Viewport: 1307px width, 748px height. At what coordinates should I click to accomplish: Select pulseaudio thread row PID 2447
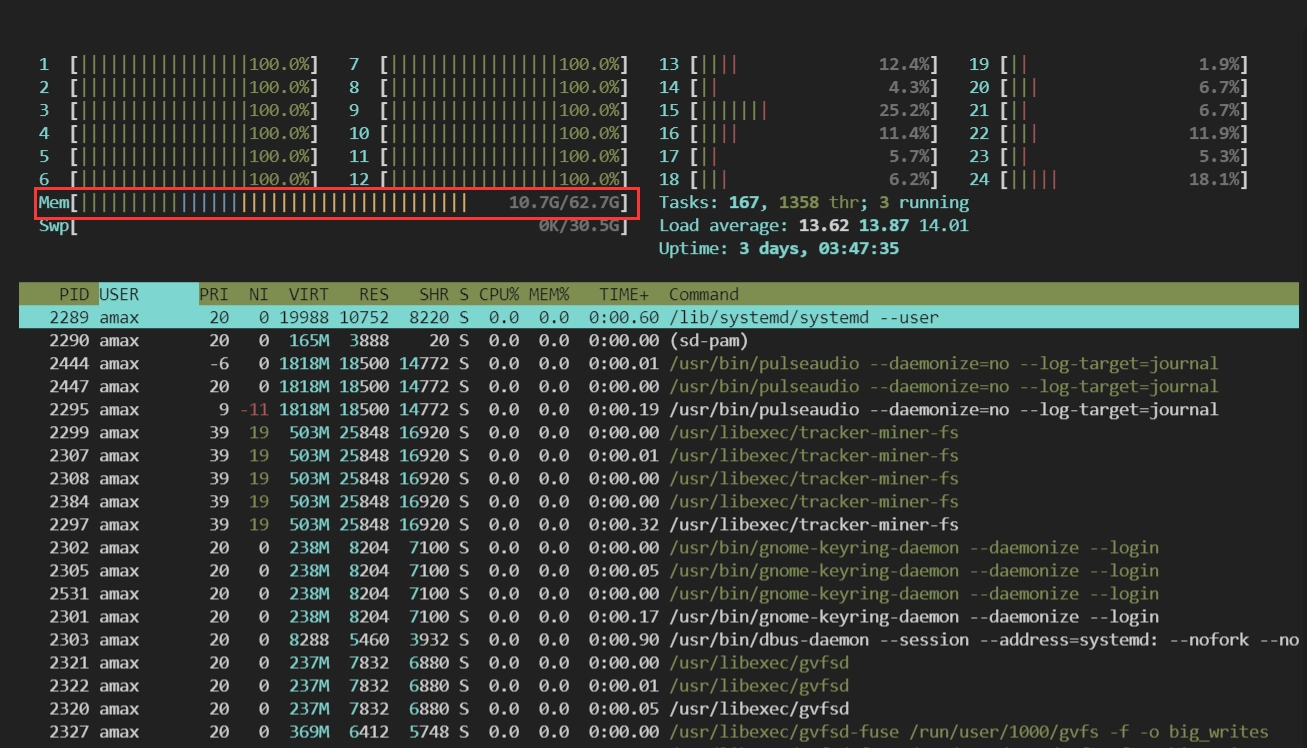click(659, 386)
